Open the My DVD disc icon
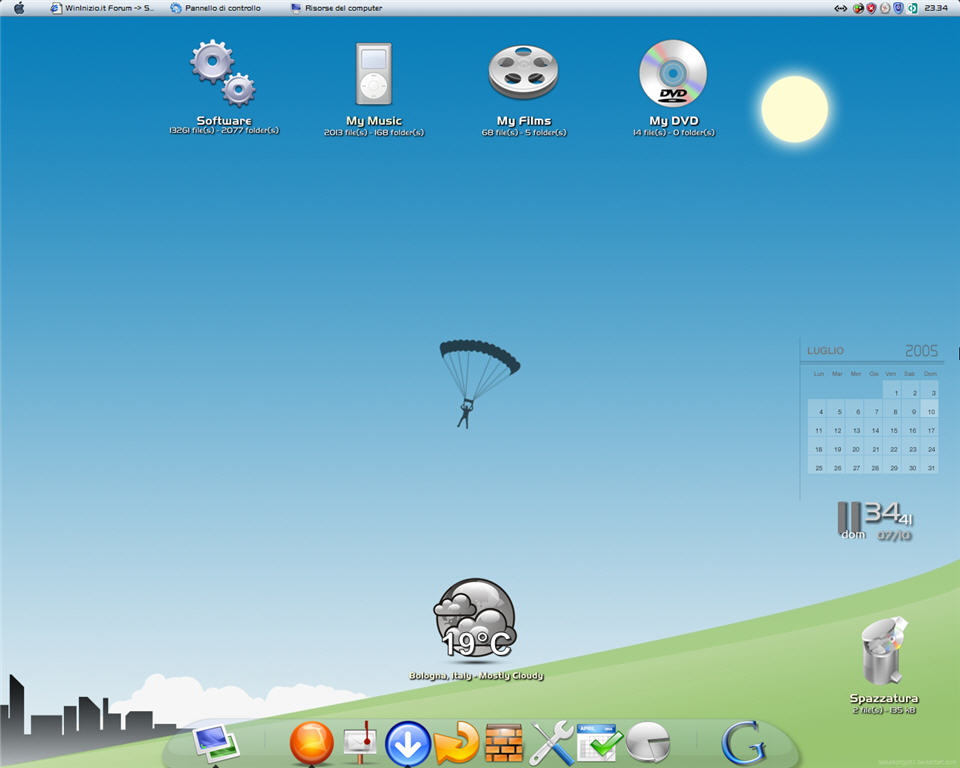The height and width of the screenshot is (768, 960). point(673,74)
